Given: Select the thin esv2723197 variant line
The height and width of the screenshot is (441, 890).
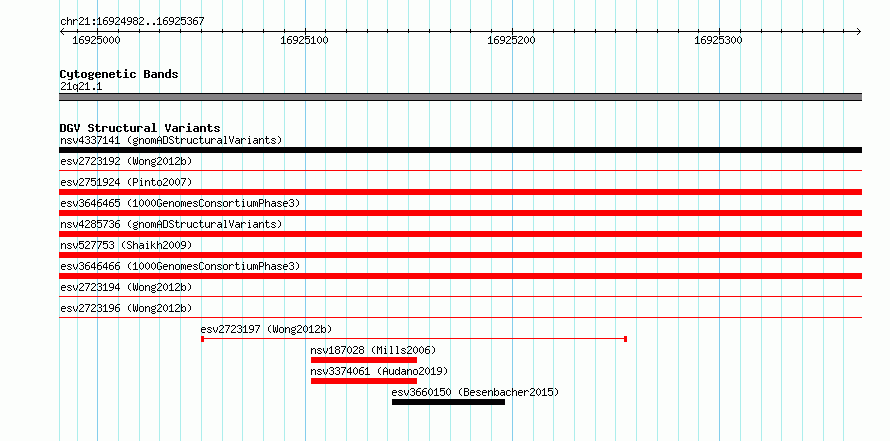Looking at the screenshot, I should pyautogui.click(x=414, y=339).
